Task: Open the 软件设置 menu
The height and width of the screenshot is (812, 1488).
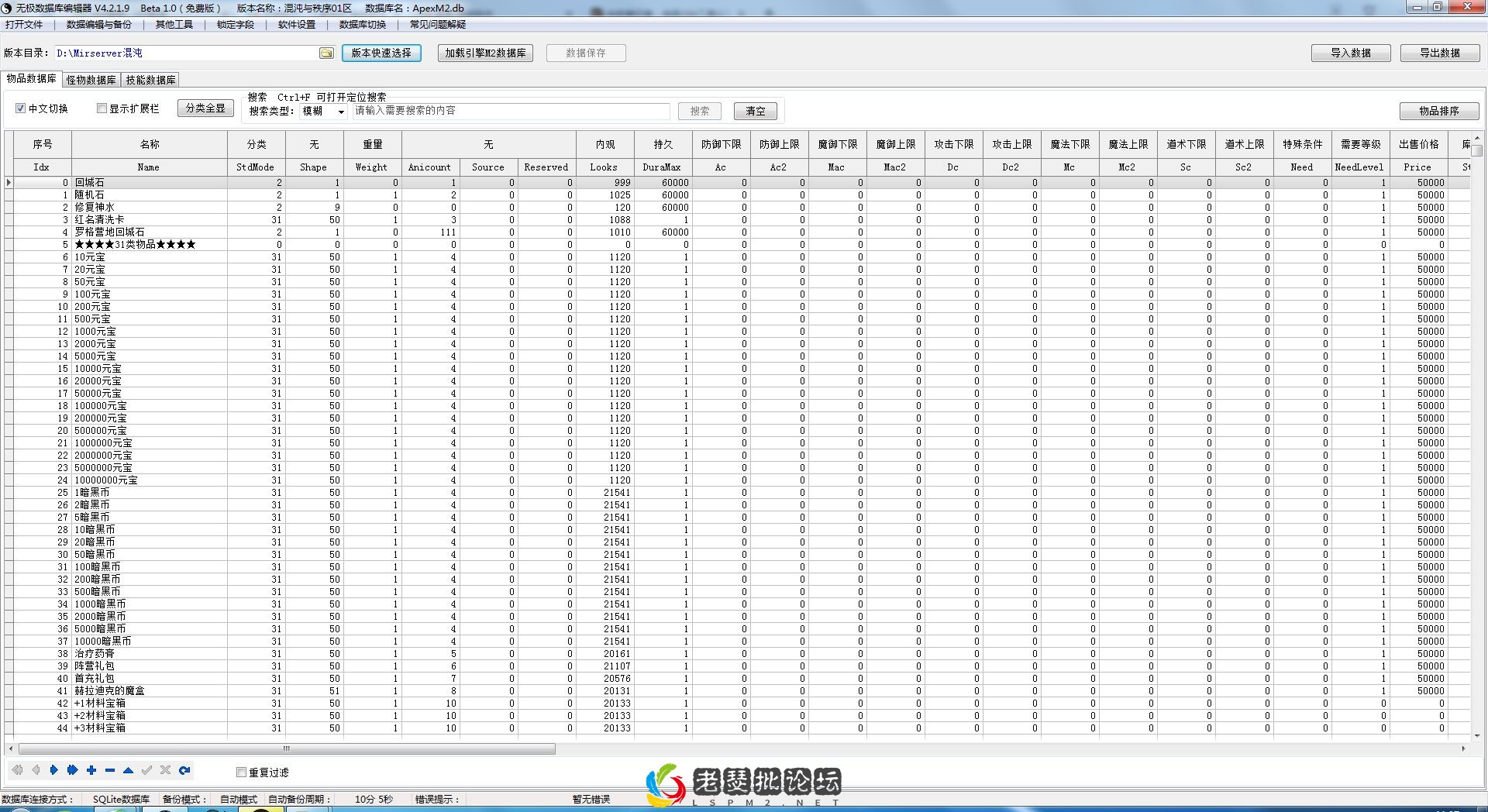Action: coord(297,24)
